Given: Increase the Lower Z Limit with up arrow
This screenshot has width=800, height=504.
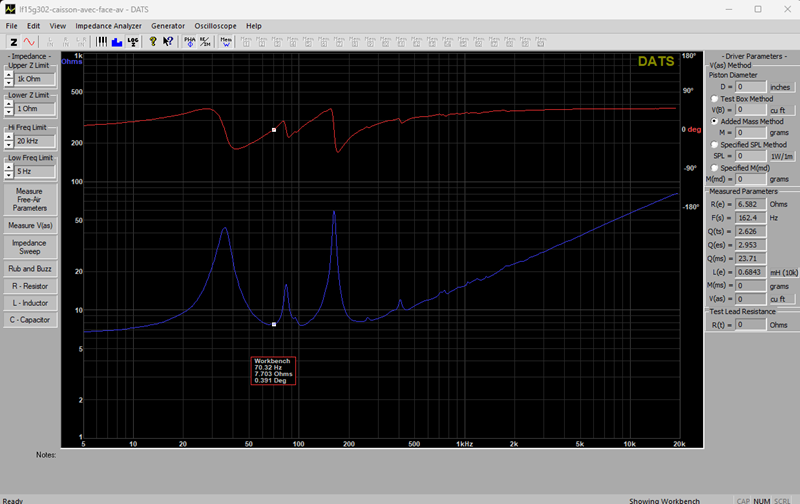Looking at the screenshot, I should coord(9,105).
